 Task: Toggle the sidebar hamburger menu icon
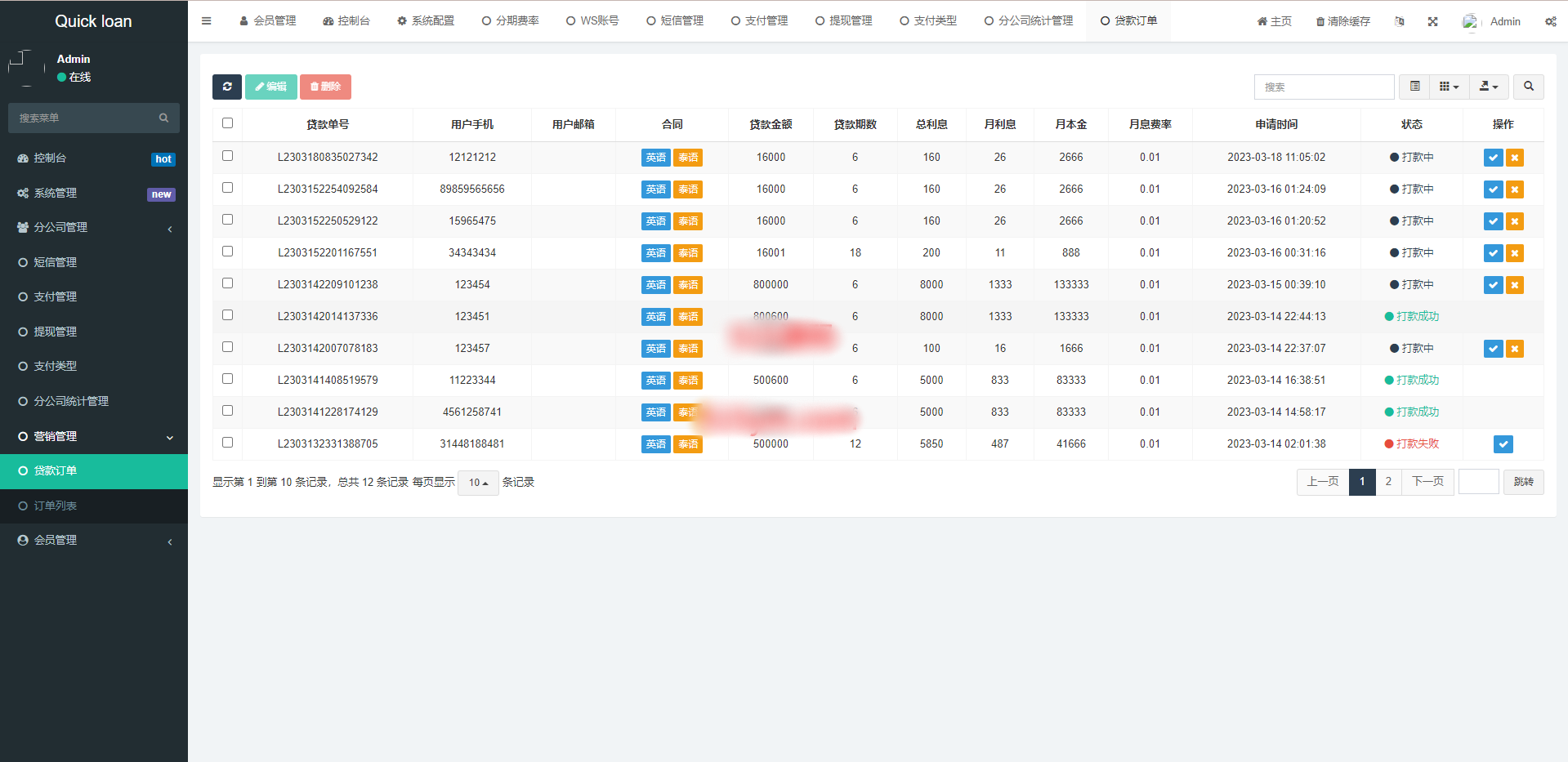[206, 21]
